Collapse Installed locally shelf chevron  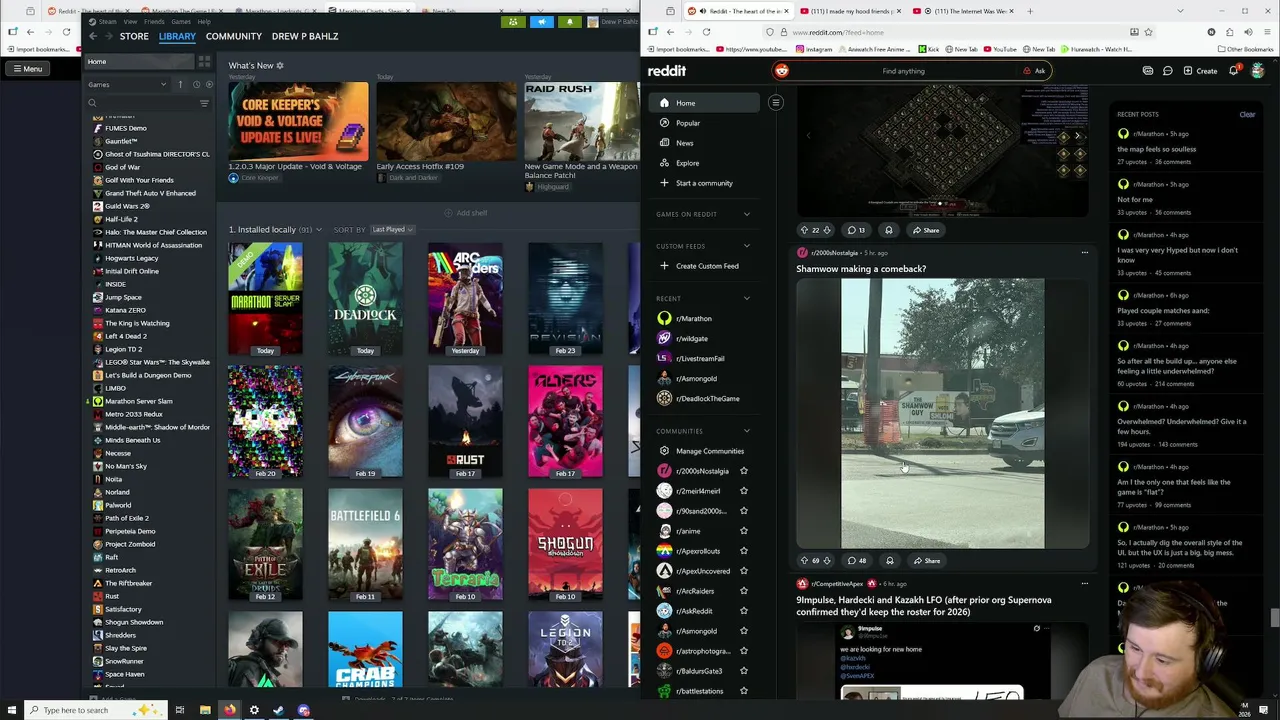click(319, 230)
